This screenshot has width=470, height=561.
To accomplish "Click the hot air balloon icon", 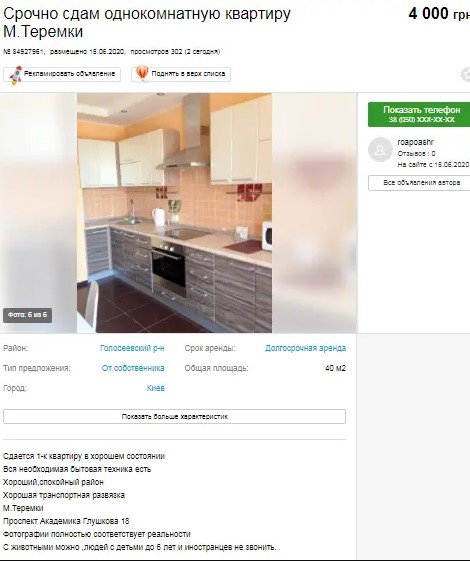I will point(142,74).
